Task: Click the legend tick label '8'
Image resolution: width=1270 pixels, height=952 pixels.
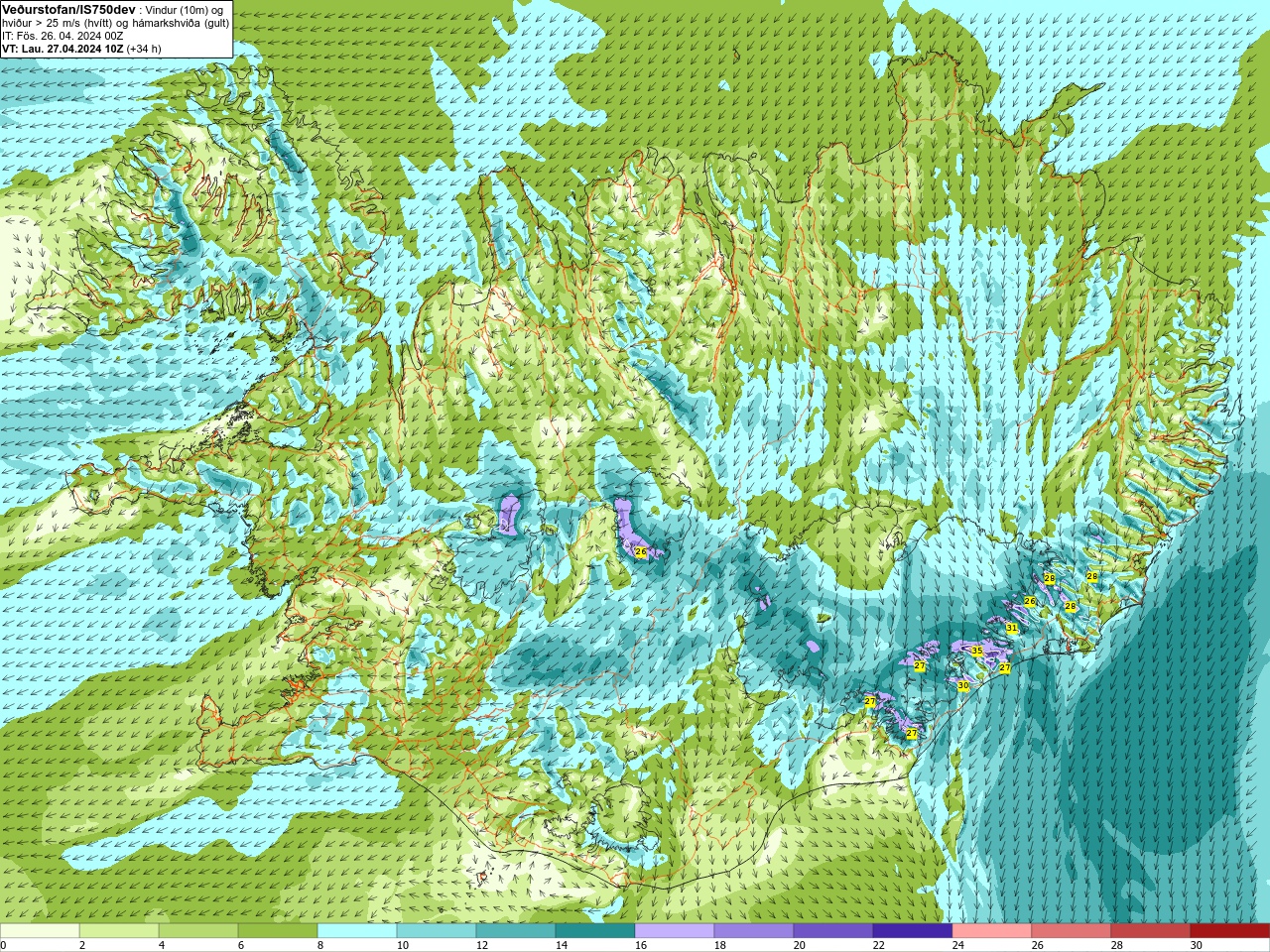Action: click(x=320, y=945)
